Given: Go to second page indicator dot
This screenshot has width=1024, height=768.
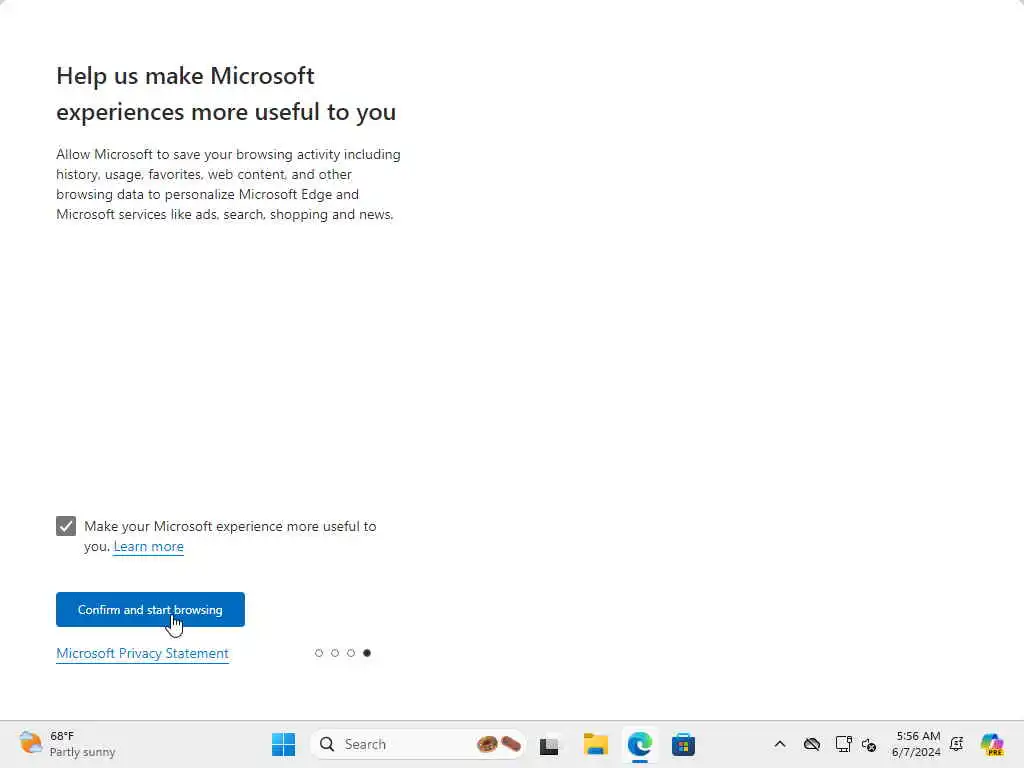Looking at the screenshot, I should [x=335, y=653].
